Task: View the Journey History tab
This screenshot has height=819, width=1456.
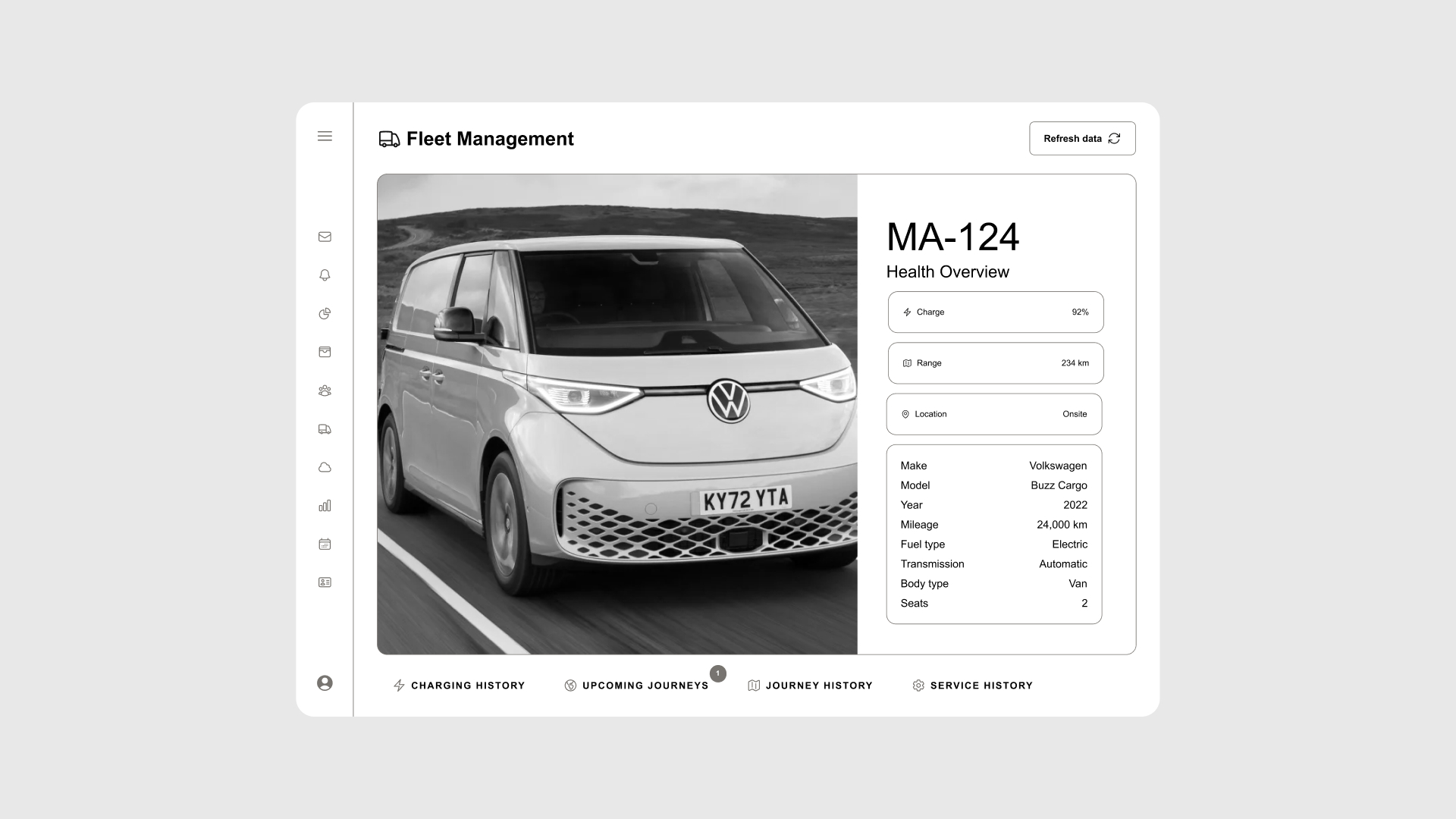Action: pyautogui.click(x=811, y=686)
